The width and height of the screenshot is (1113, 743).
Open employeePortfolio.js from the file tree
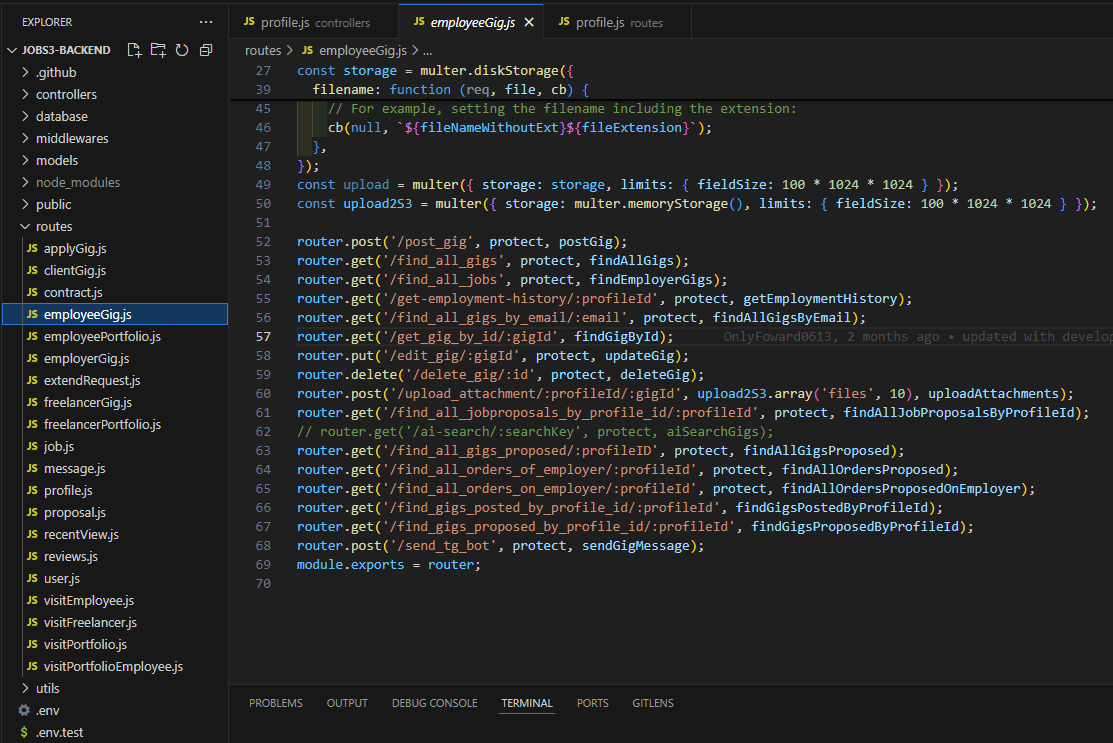pos(115,336)
